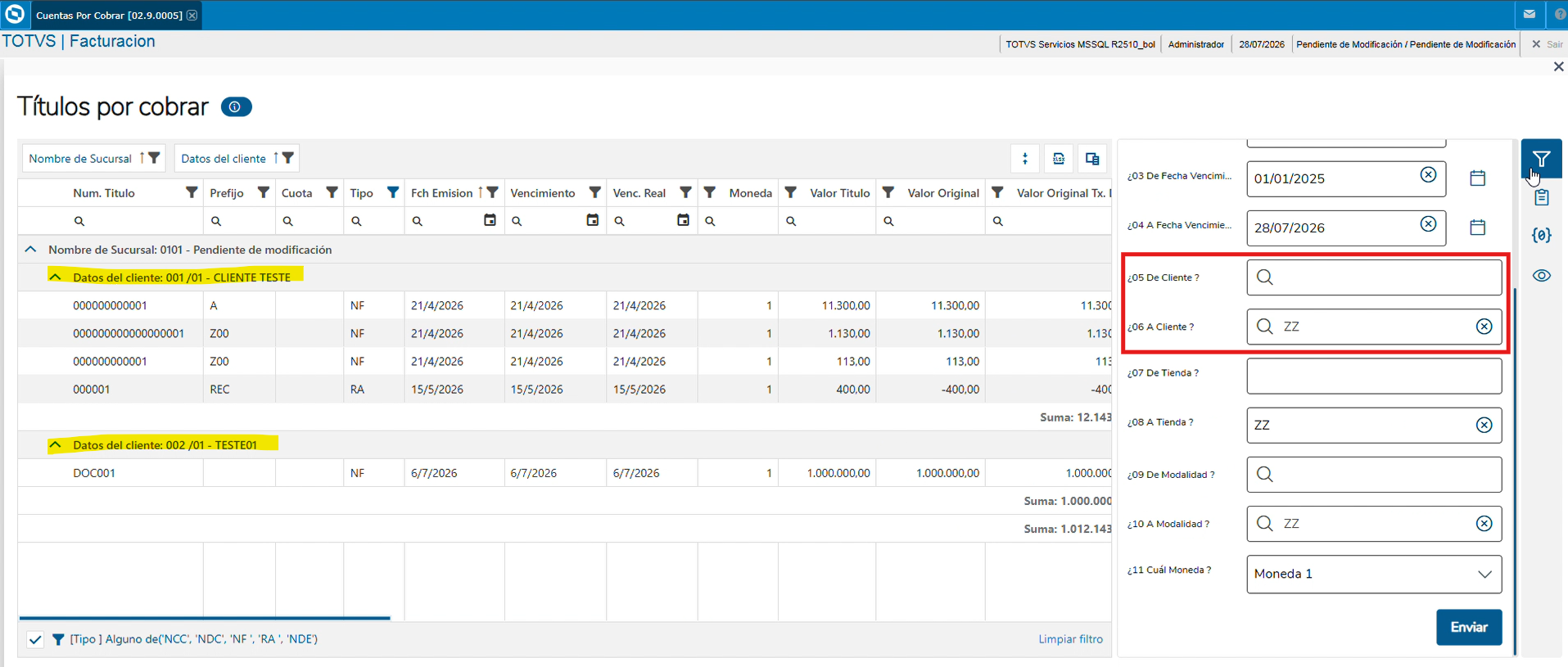
Task: Open the column chooser icon above grid
Action: pos(1092,159)
